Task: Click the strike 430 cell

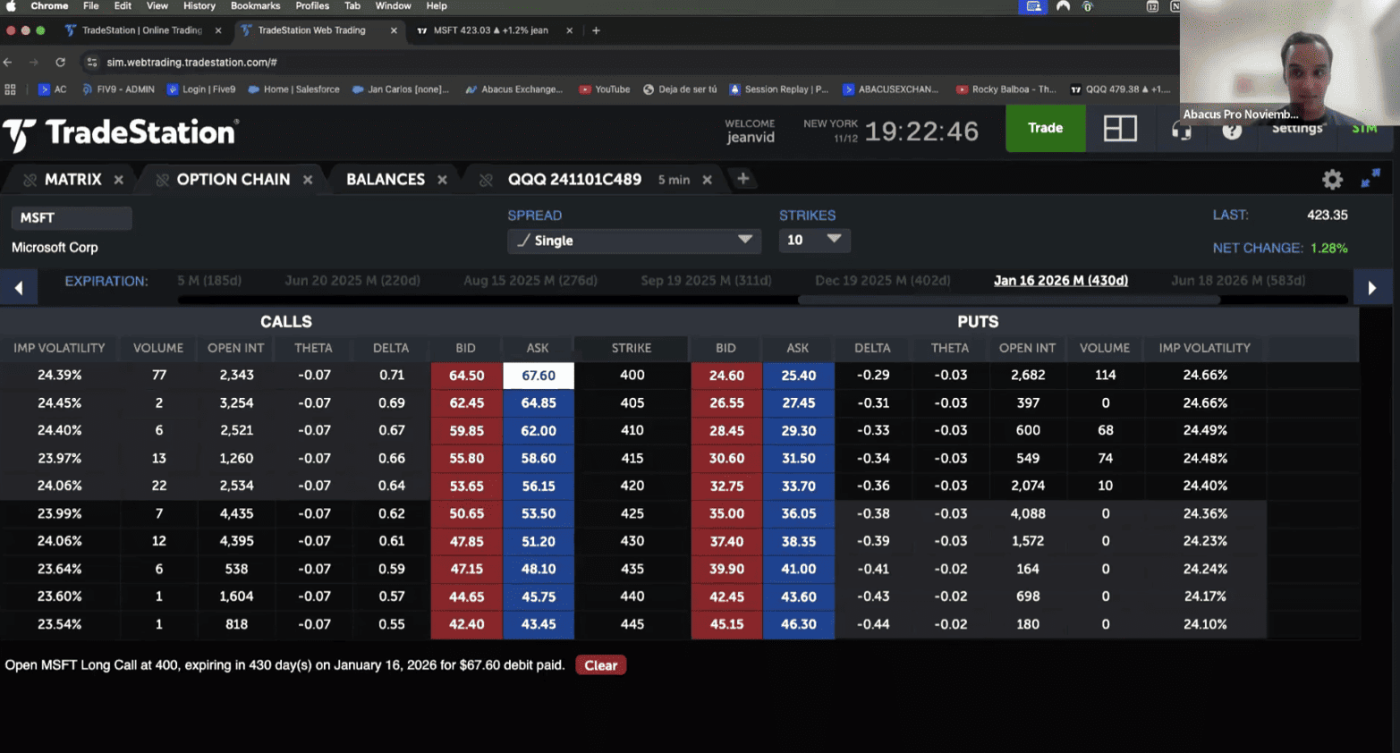Action: (632, 541)
